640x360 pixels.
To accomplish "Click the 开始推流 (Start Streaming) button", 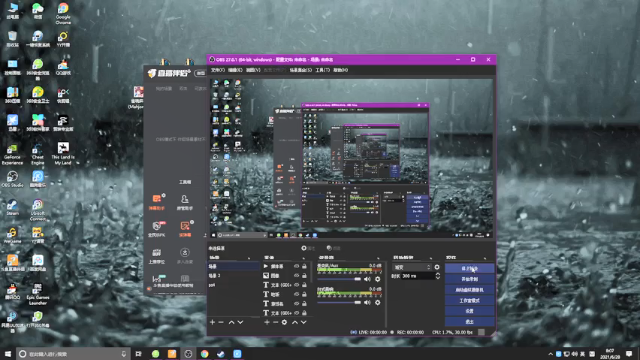I will [469, 269].
